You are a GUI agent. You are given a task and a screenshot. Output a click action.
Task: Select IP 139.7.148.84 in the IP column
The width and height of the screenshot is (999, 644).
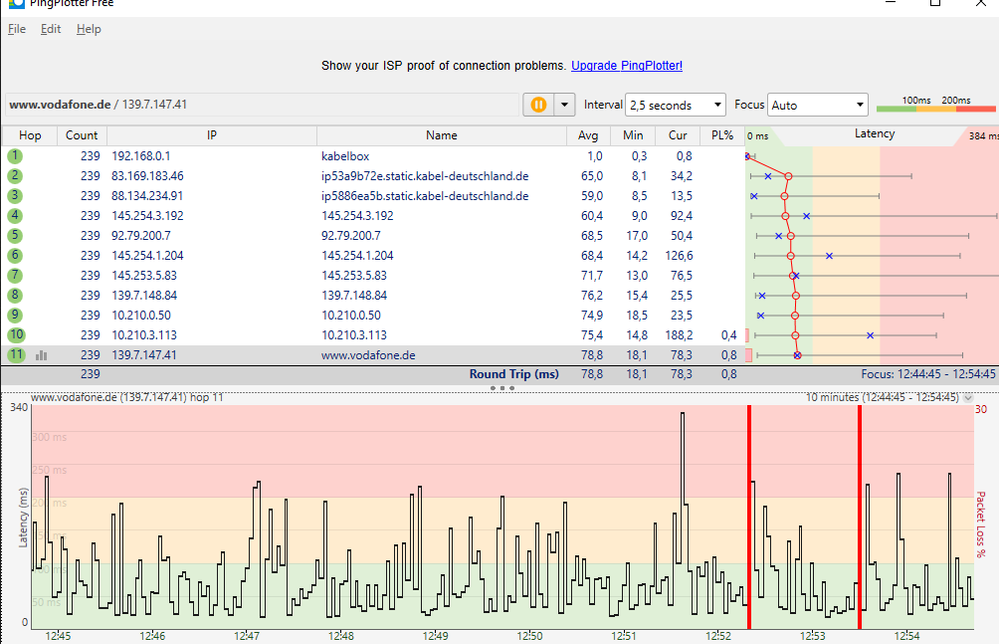pyautogui.click(x=144, y=295)
